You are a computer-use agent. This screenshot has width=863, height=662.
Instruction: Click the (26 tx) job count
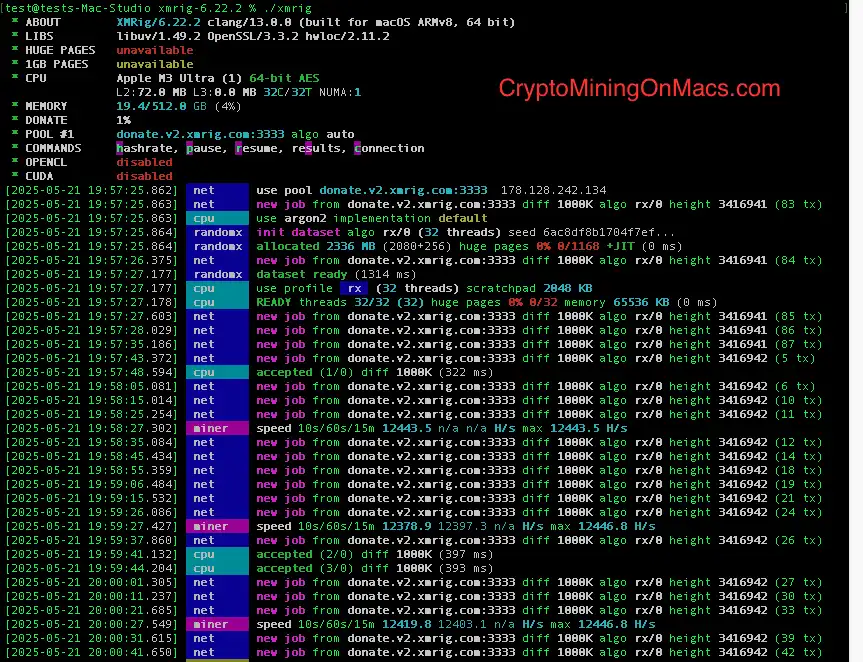coord(799,540)
